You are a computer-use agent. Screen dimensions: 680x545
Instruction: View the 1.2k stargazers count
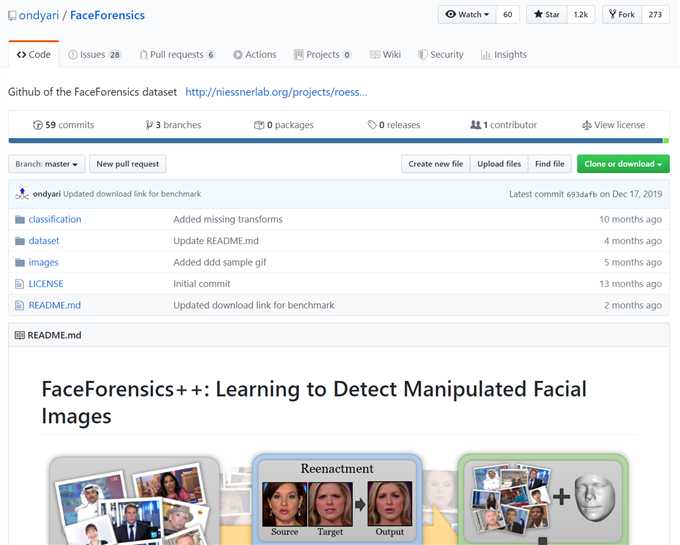click(x=581, y=14)
